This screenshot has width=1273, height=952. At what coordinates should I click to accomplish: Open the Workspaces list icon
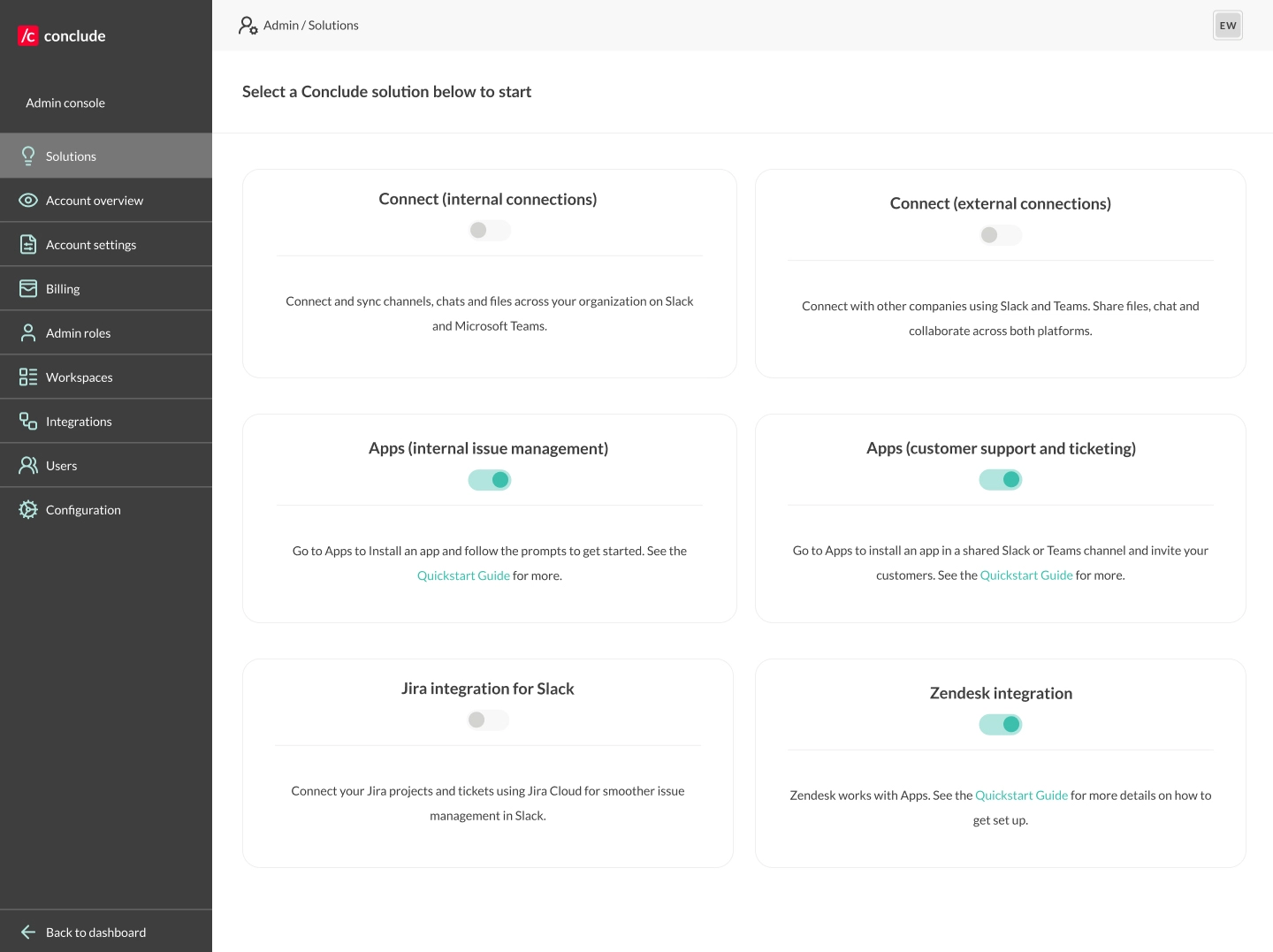pos(28,377)
